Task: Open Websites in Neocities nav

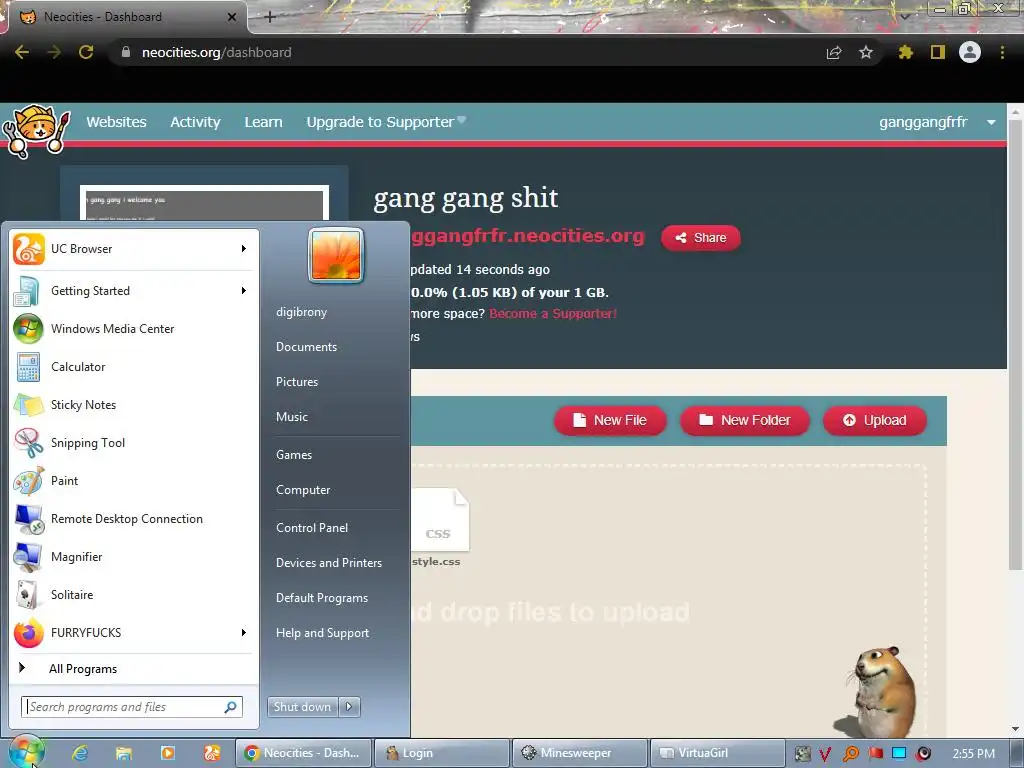Action: (116, 122)
